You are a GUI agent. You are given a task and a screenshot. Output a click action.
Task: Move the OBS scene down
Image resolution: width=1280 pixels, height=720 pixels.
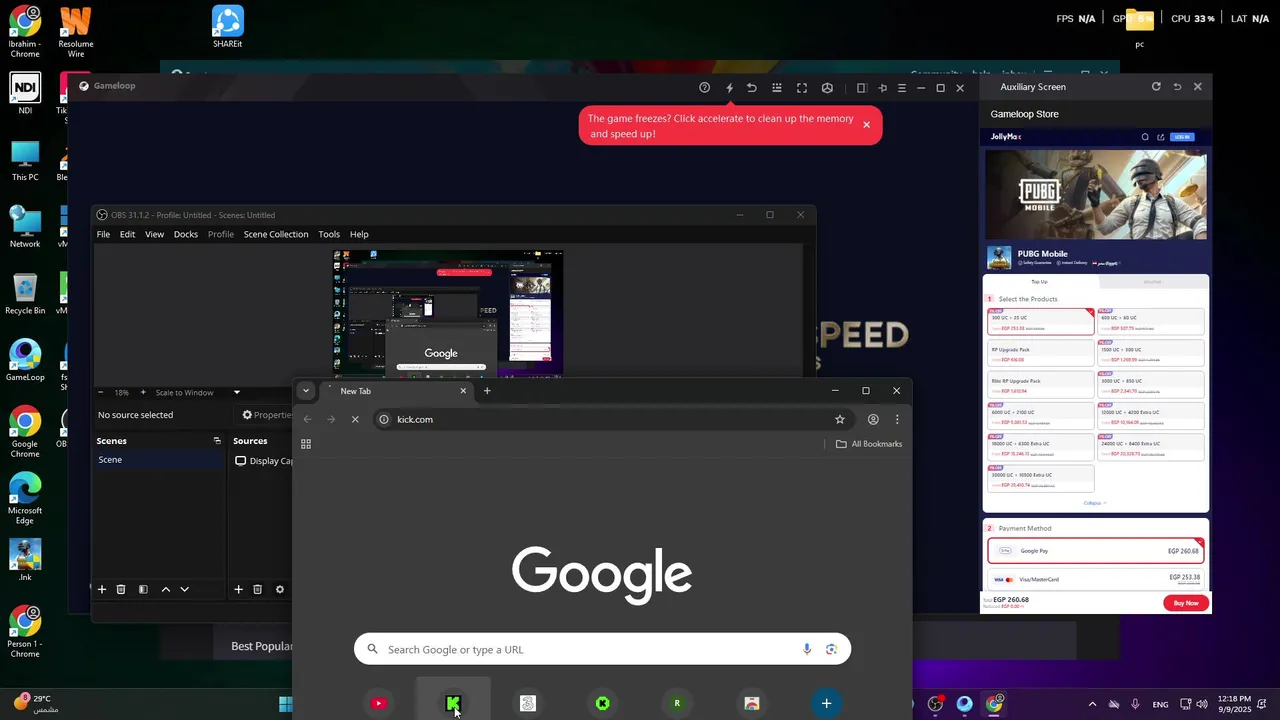point(184,590)
